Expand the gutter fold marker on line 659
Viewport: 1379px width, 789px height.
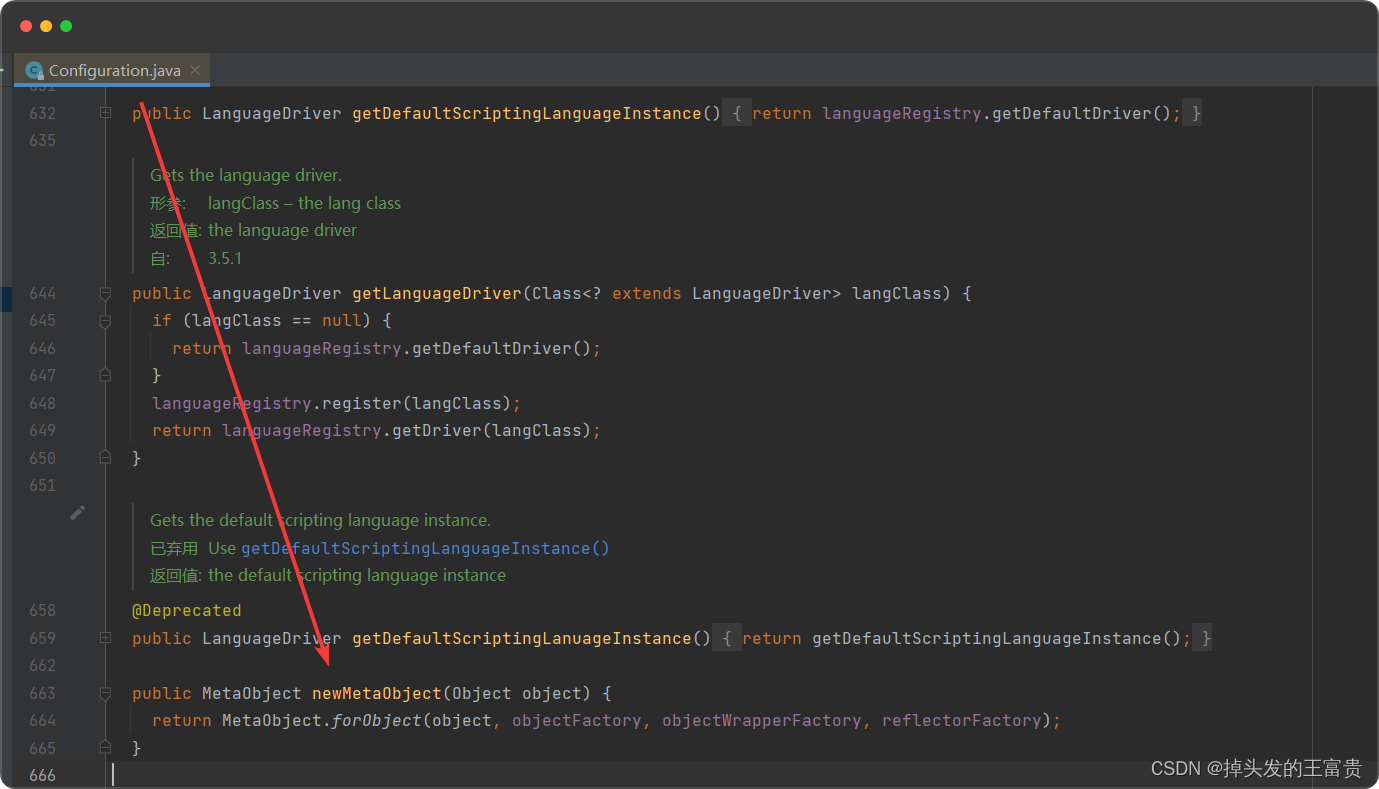point(105,638)
